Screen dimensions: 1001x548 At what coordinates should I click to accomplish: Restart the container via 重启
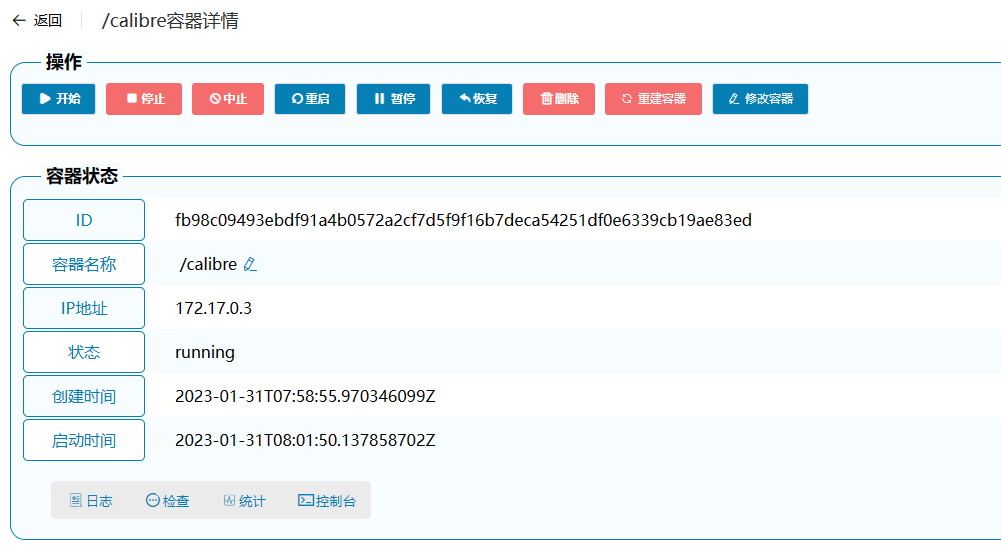click(x=310, y=99)
